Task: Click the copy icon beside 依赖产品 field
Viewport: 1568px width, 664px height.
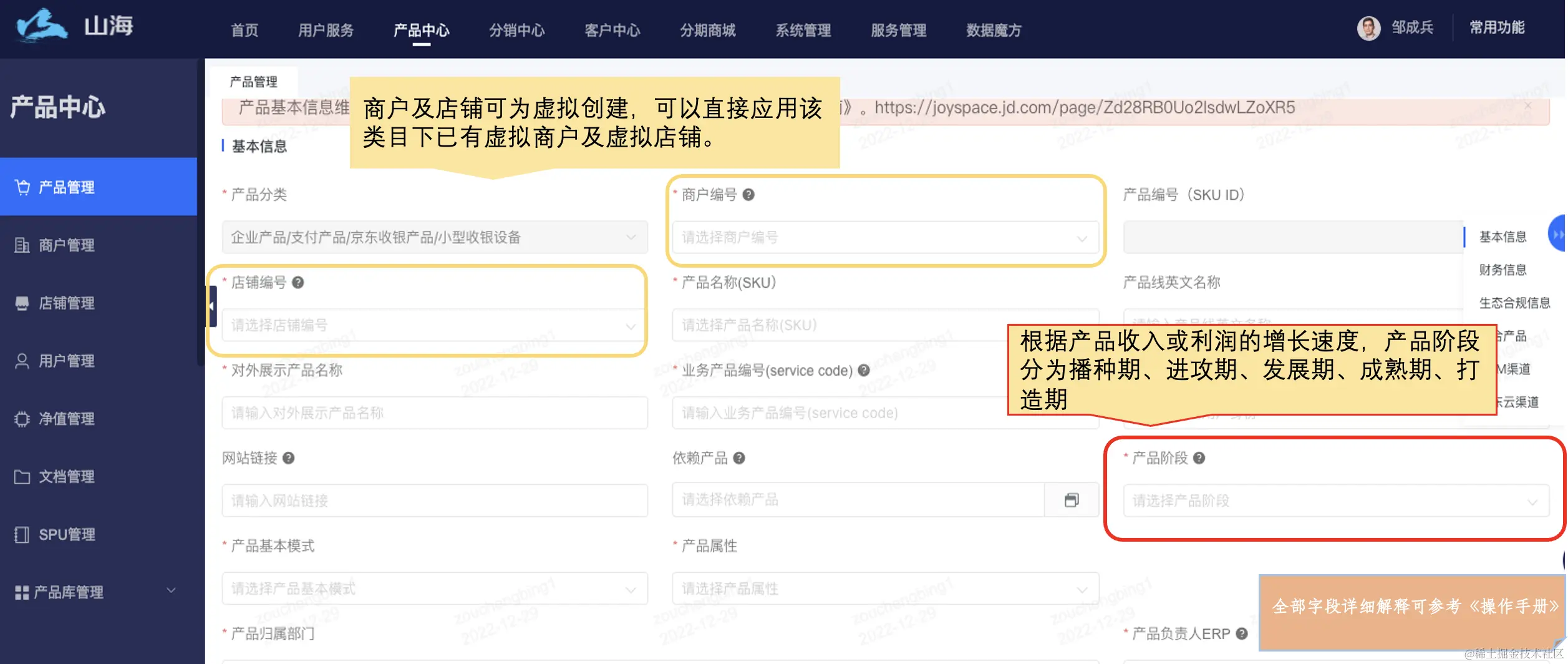Action: (x=1072, y=500)
